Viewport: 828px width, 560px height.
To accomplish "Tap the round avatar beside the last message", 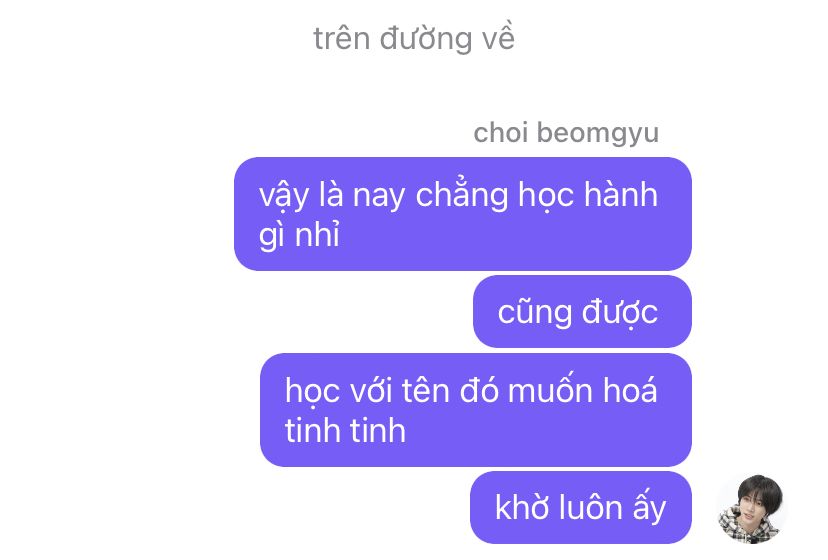I will pos(751,508).
